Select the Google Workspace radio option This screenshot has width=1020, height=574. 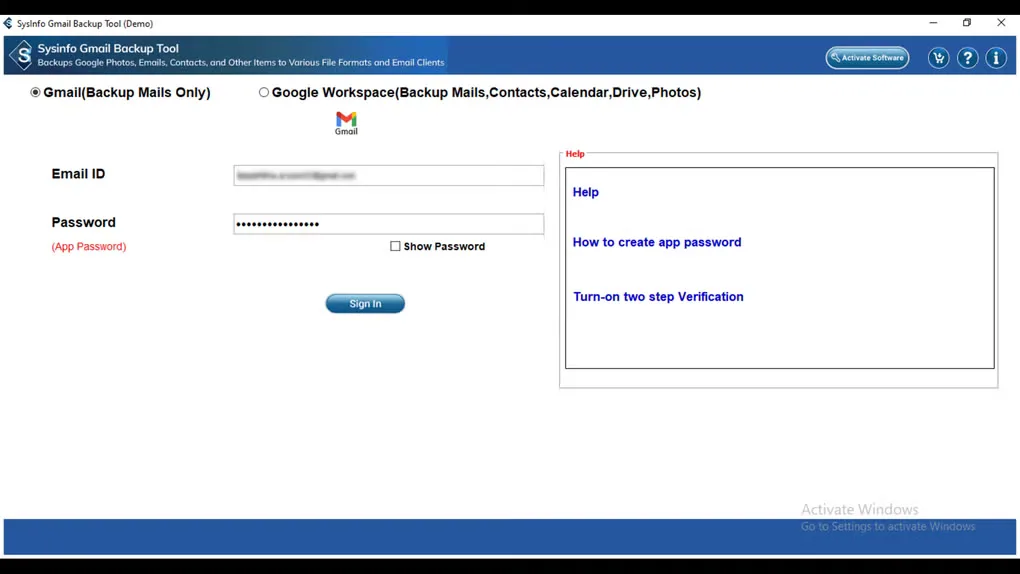click(263, 92)
